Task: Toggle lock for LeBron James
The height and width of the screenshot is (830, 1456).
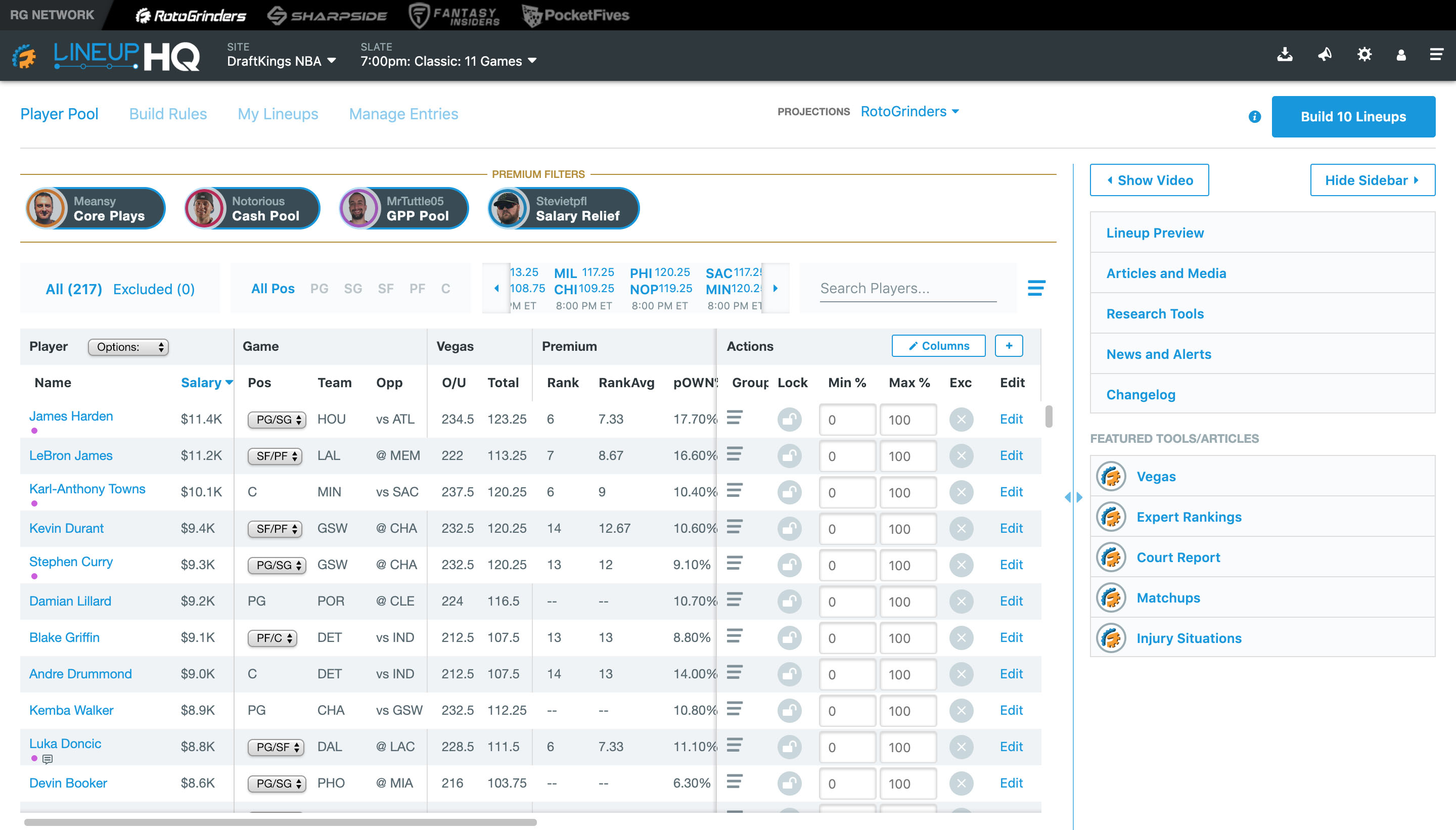Action: point(789,456)
